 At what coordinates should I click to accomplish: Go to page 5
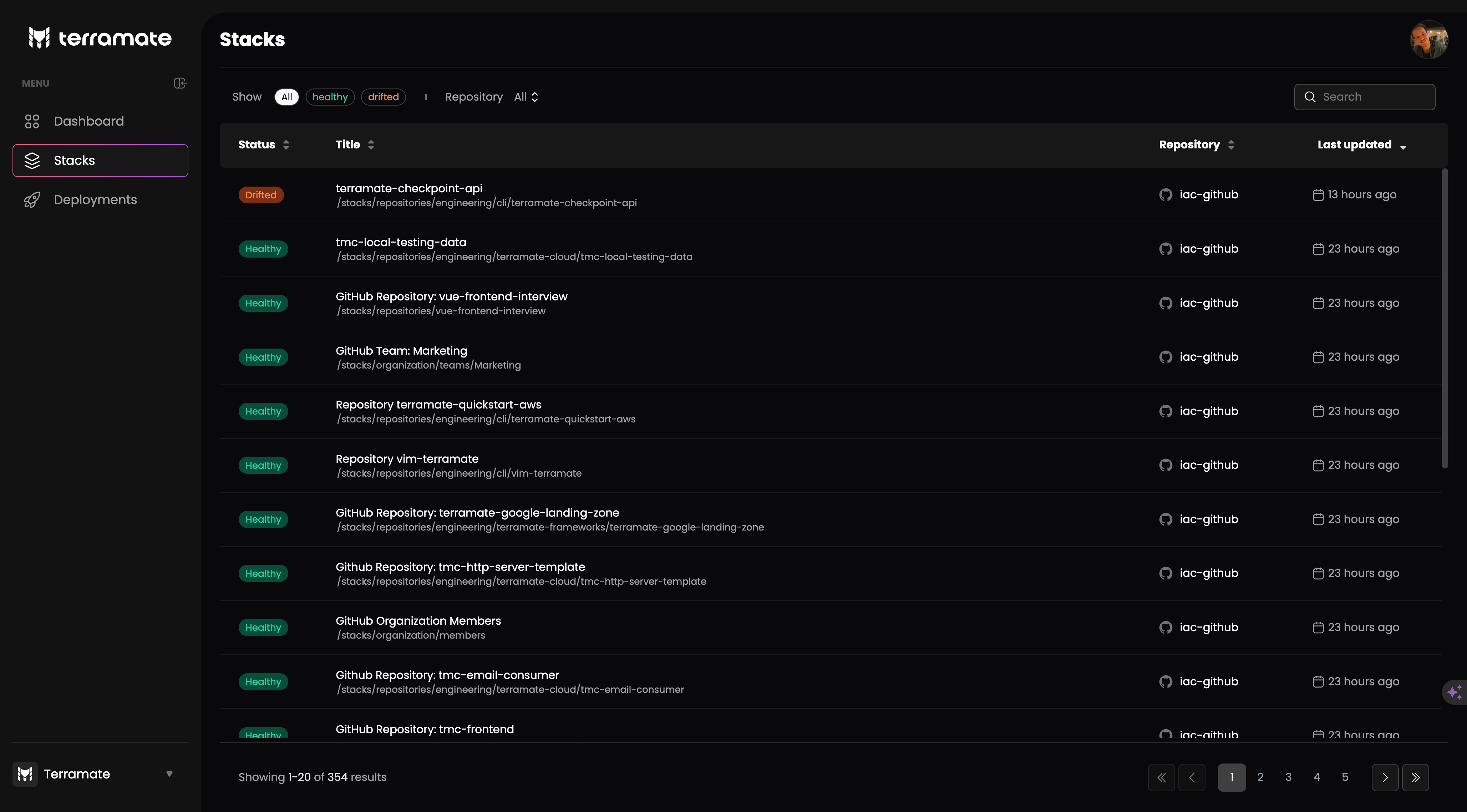pyautogui.click(x=1345, y=777)
